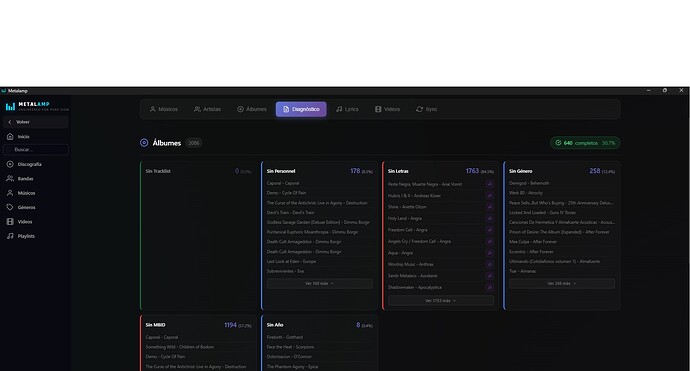Open the Lyrics tab

[347, 109]
